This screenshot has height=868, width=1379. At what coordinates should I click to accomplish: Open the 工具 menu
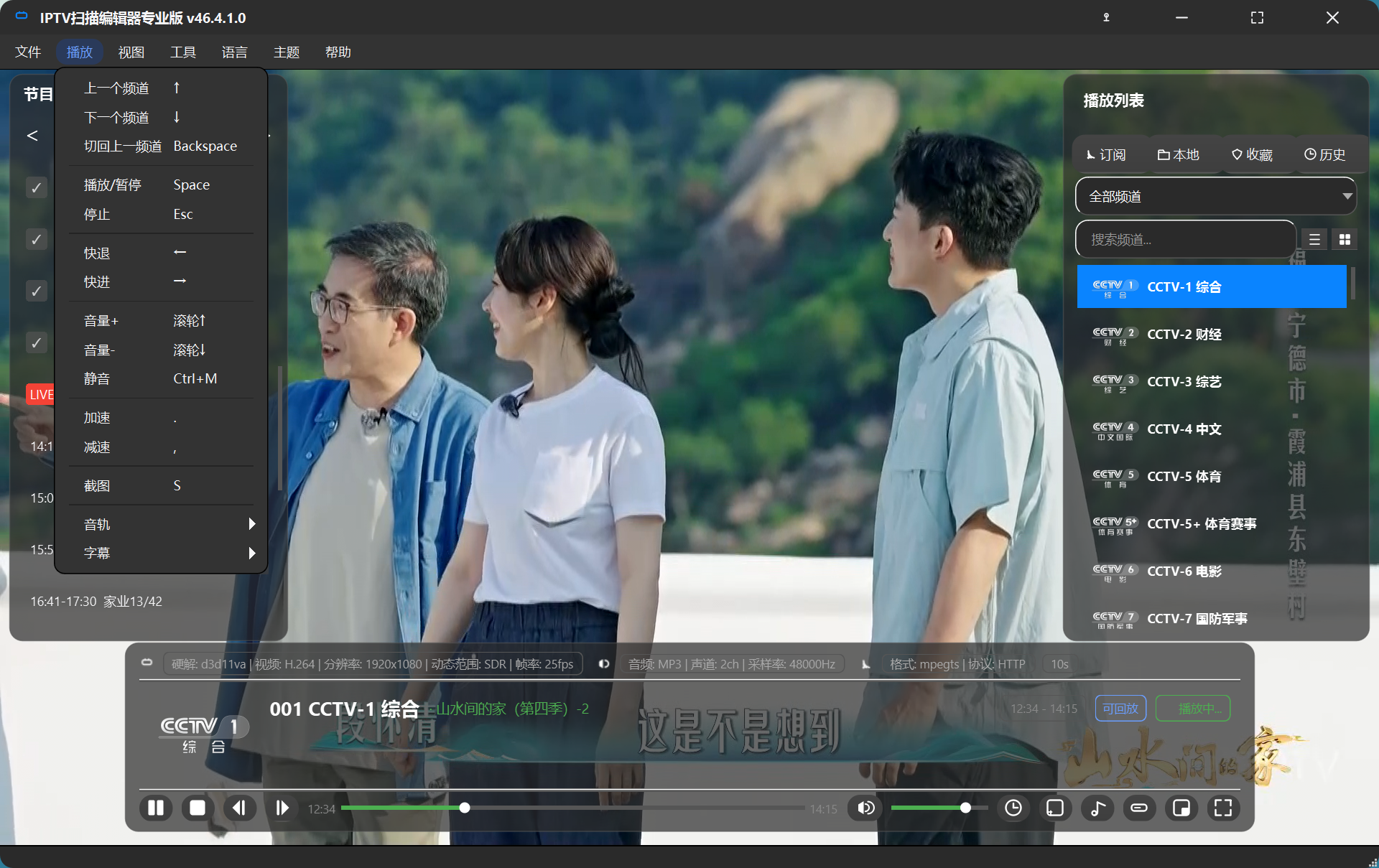[x=183, y=52]
